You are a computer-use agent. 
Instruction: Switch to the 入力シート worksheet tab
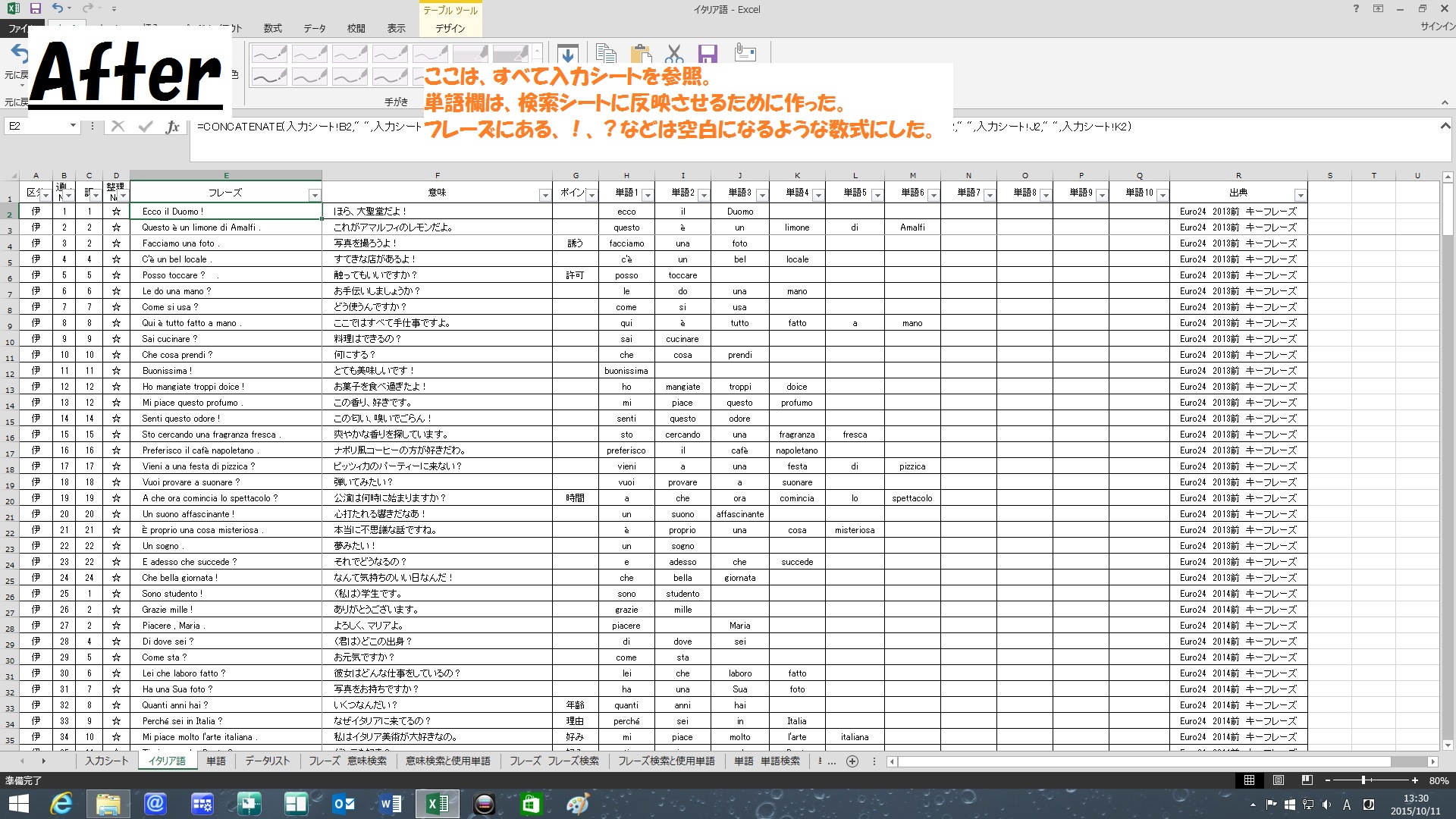(106, 761)
